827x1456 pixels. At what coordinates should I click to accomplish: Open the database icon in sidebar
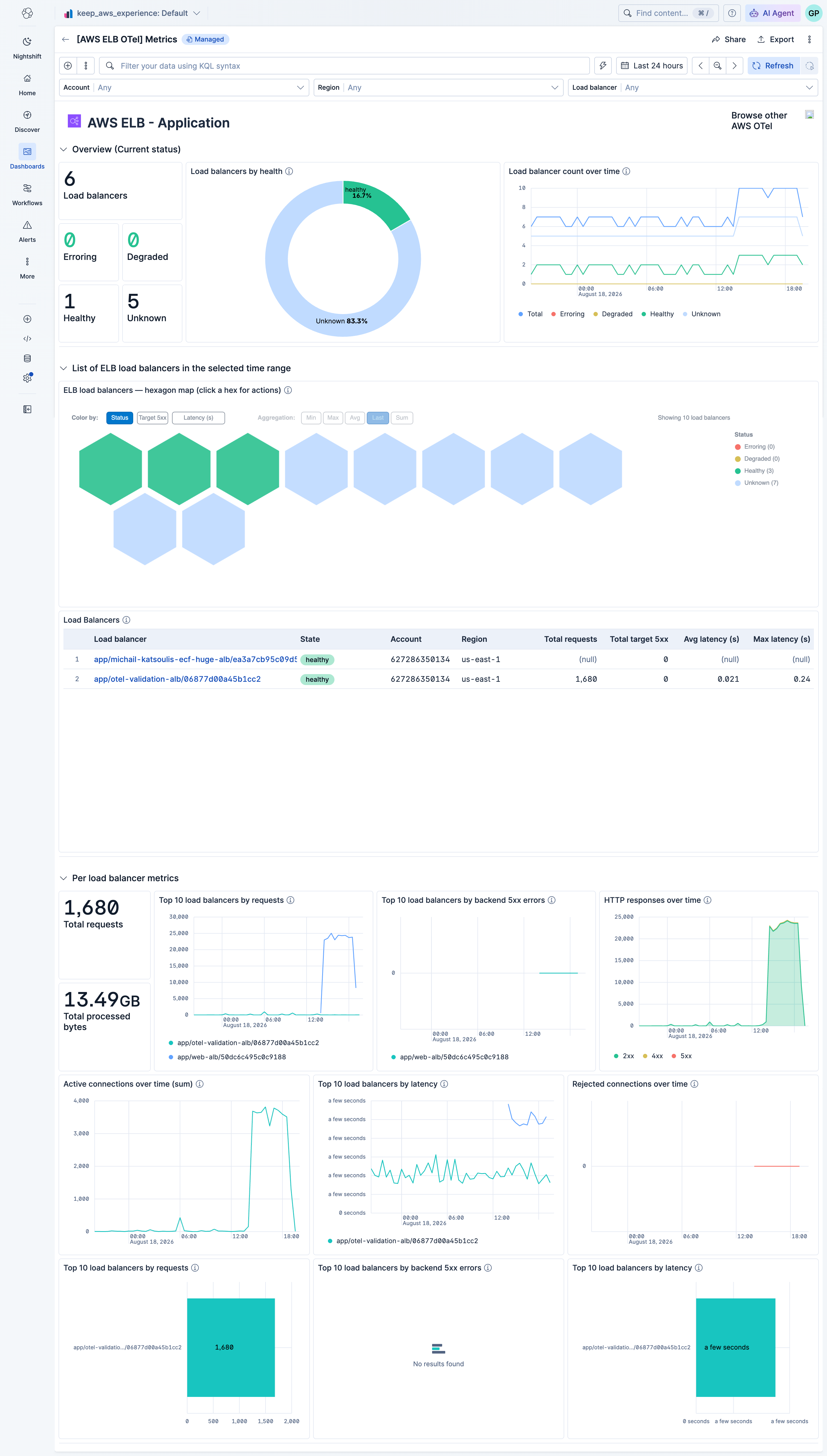[x=27, y=358]
